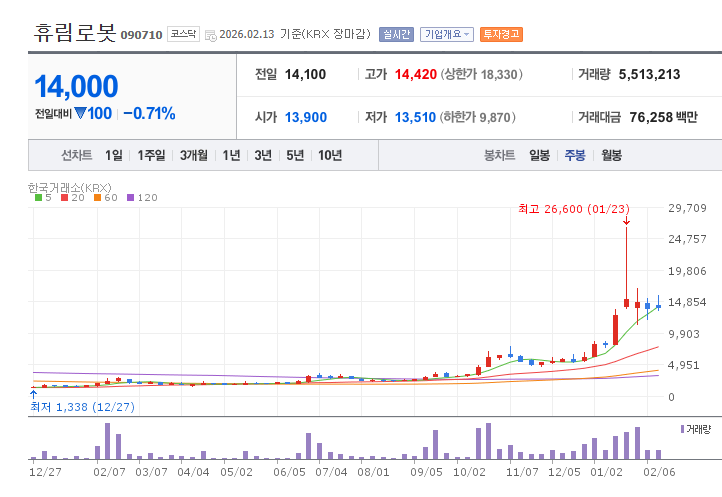Click the 02/06 date on the time axis

click(659, 472)
